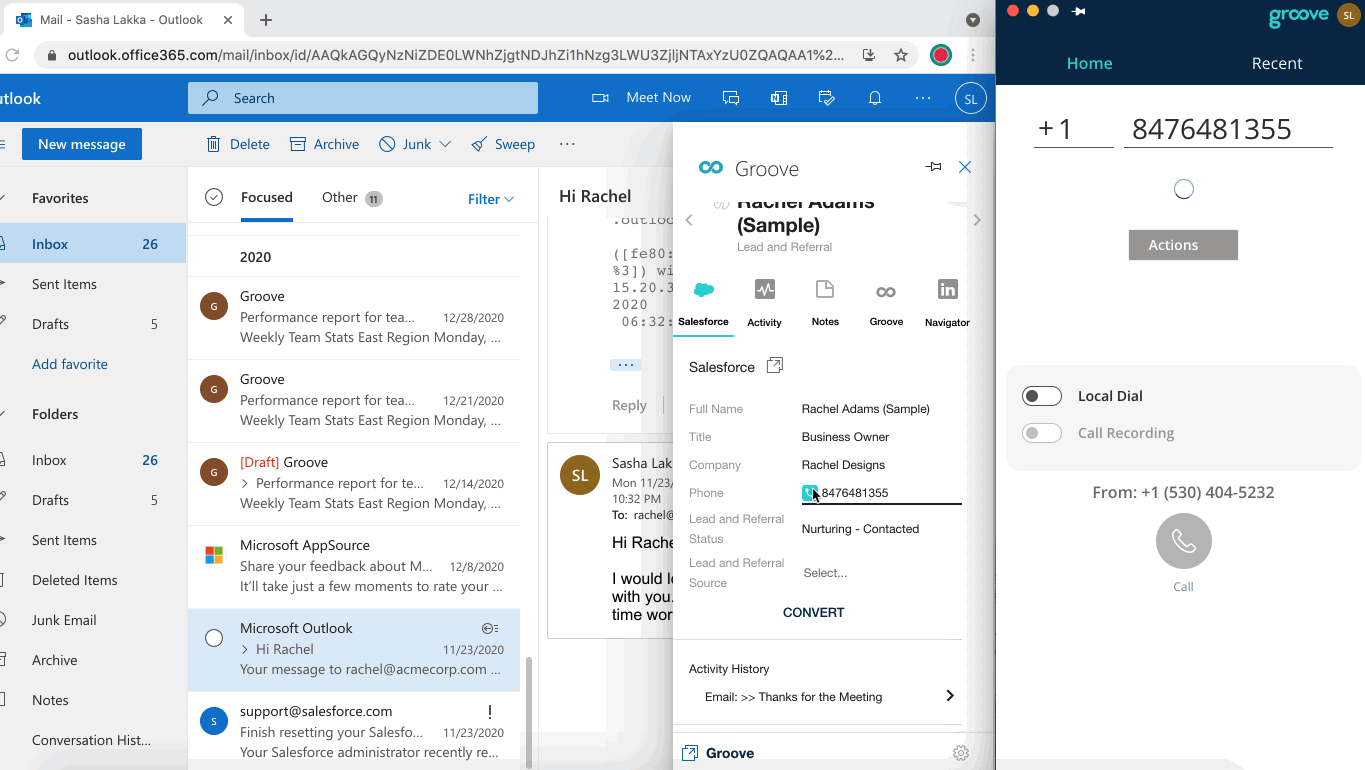Image resolution: width=1365 pixels, height=770 pixels.
Task: Open Deleted Items folder
Action: pyautogui.click(x=74, y=580)
